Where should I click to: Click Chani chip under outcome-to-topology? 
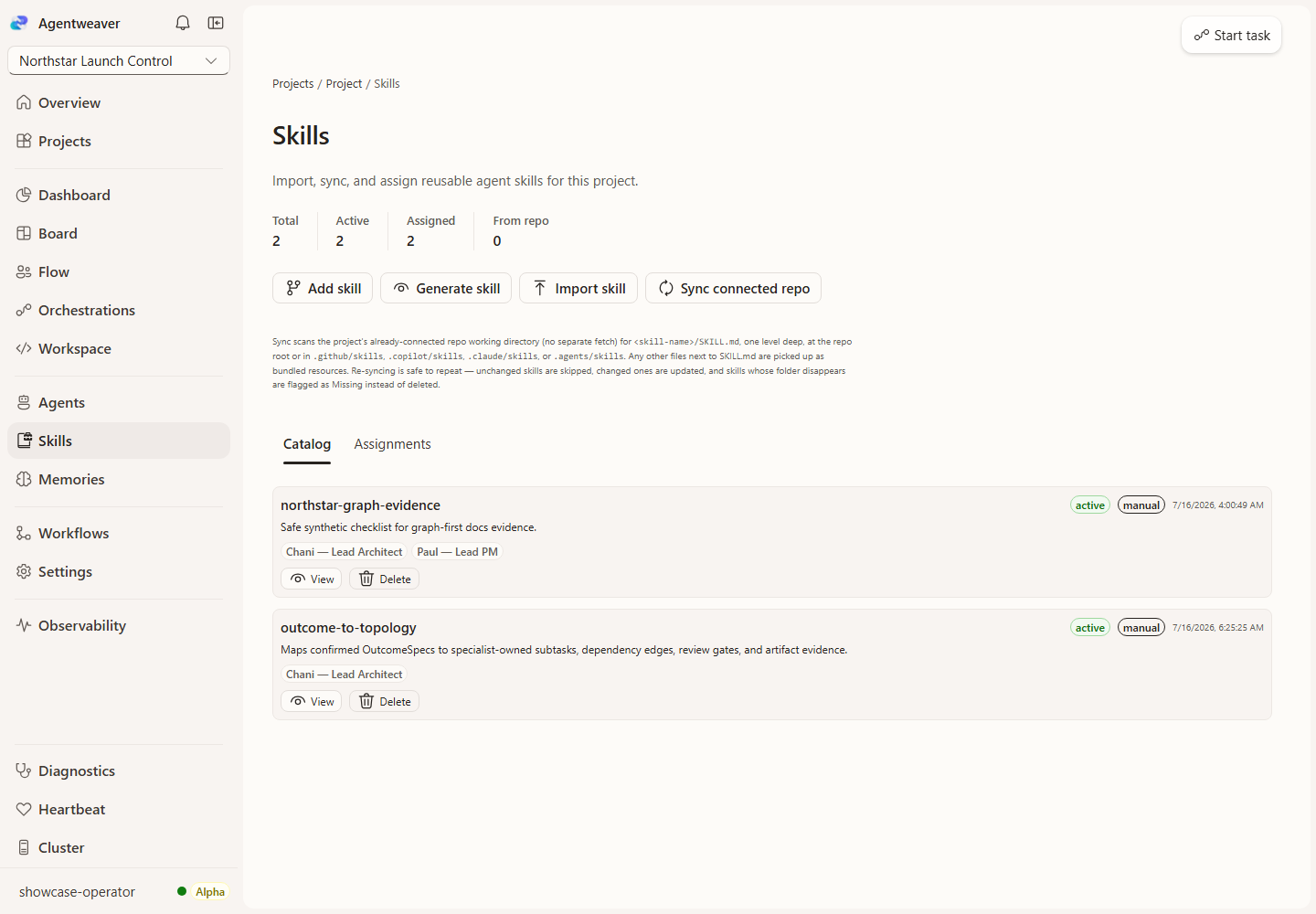coord(344,675)
